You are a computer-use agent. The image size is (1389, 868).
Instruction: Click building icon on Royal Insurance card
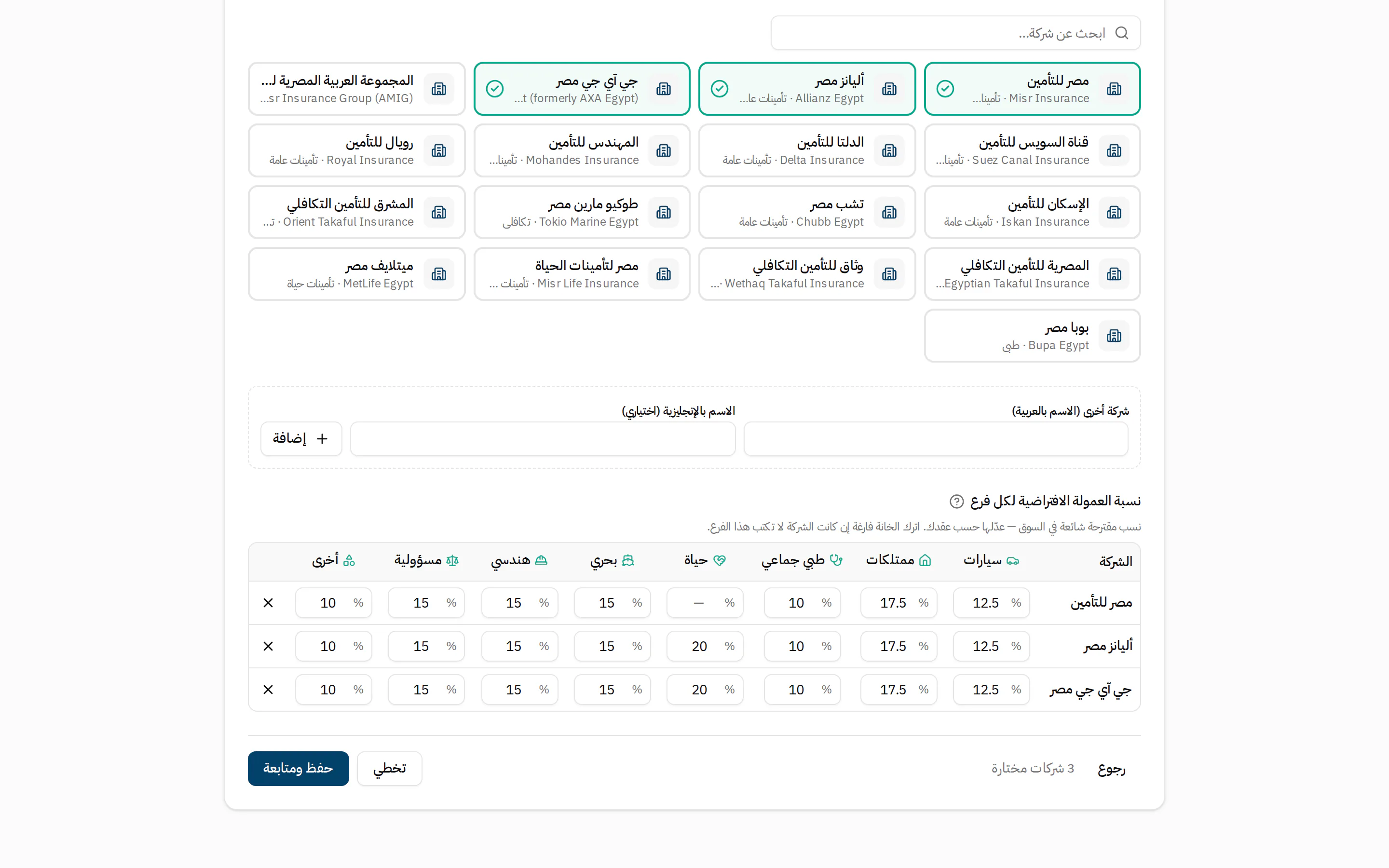439,150
